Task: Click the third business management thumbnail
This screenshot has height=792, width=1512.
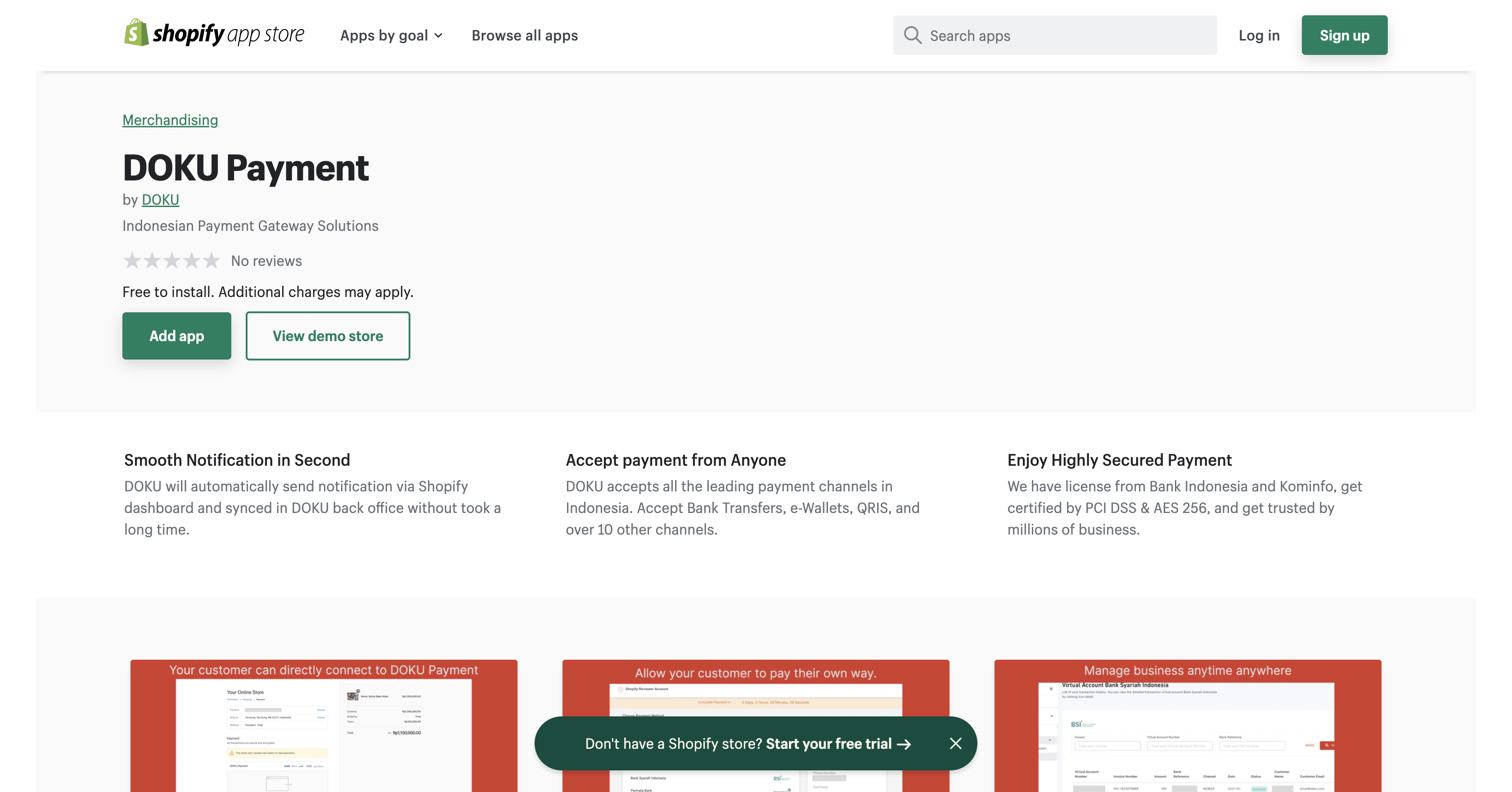Action: coord(1188,725)
